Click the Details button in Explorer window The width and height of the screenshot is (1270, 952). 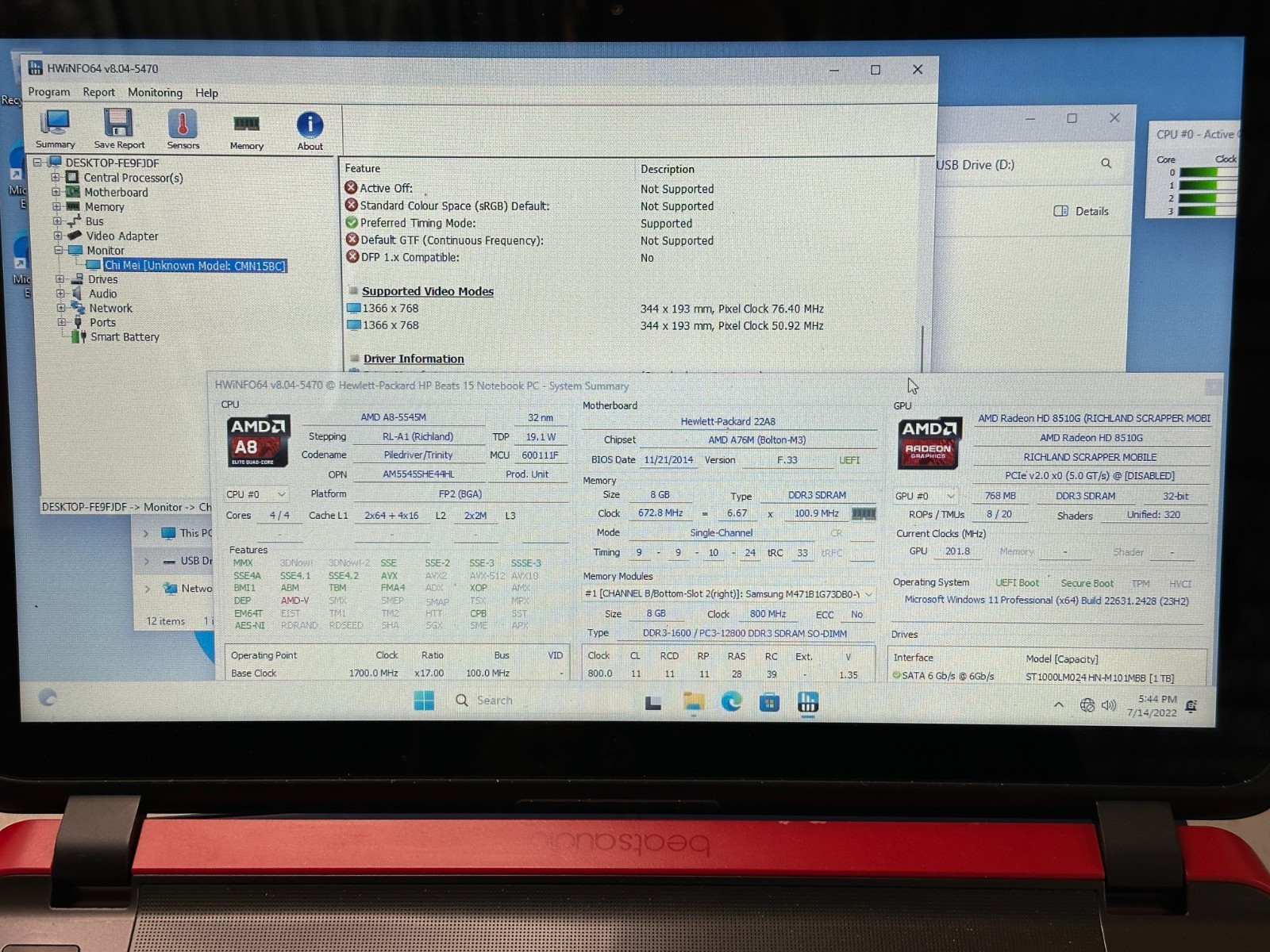[1081, 211]
